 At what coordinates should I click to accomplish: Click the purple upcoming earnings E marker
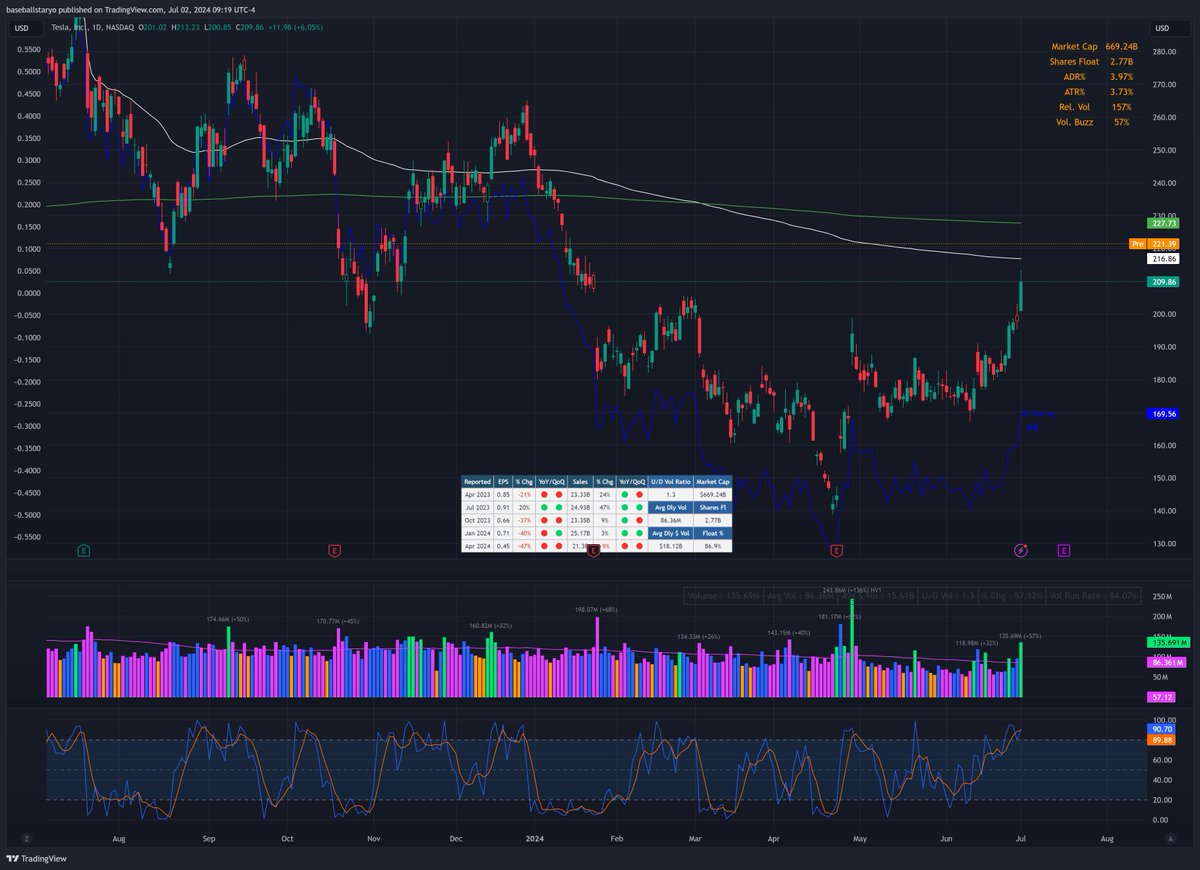[x=1064, y=550]
